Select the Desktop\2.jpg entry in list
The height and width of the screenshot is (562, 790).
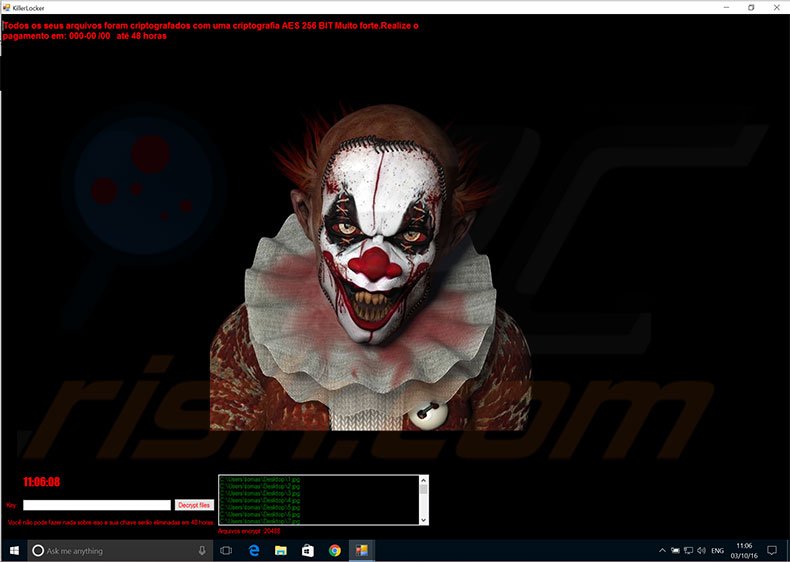[x=260, y=486]
